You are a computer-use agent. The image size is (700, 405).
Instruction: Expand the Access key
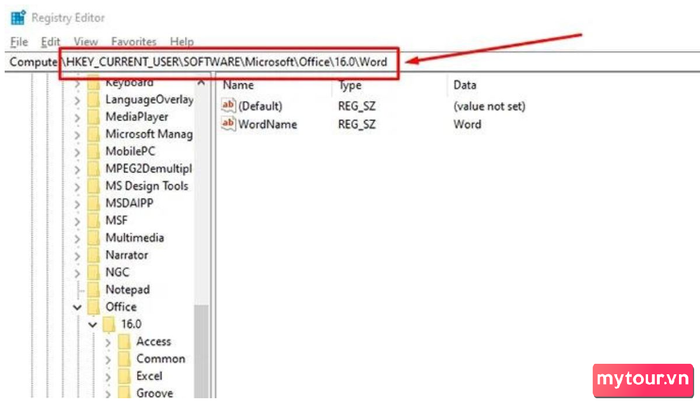coord(108,342)
